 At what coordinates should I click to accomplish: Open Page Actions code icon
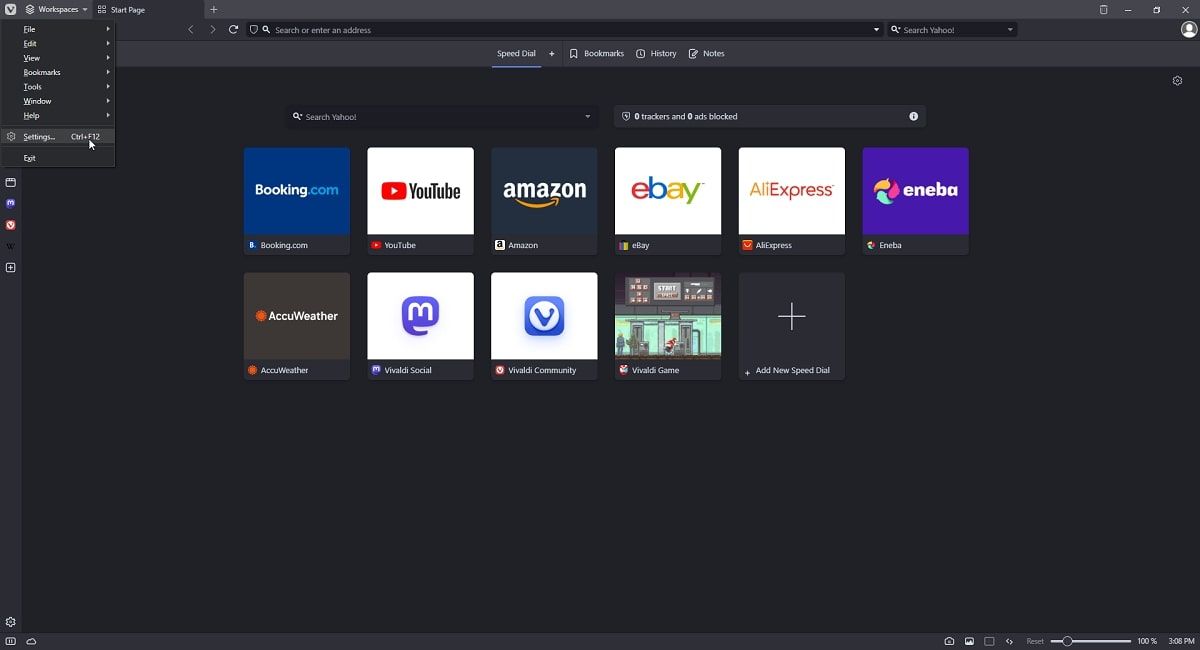(1009, 641)
